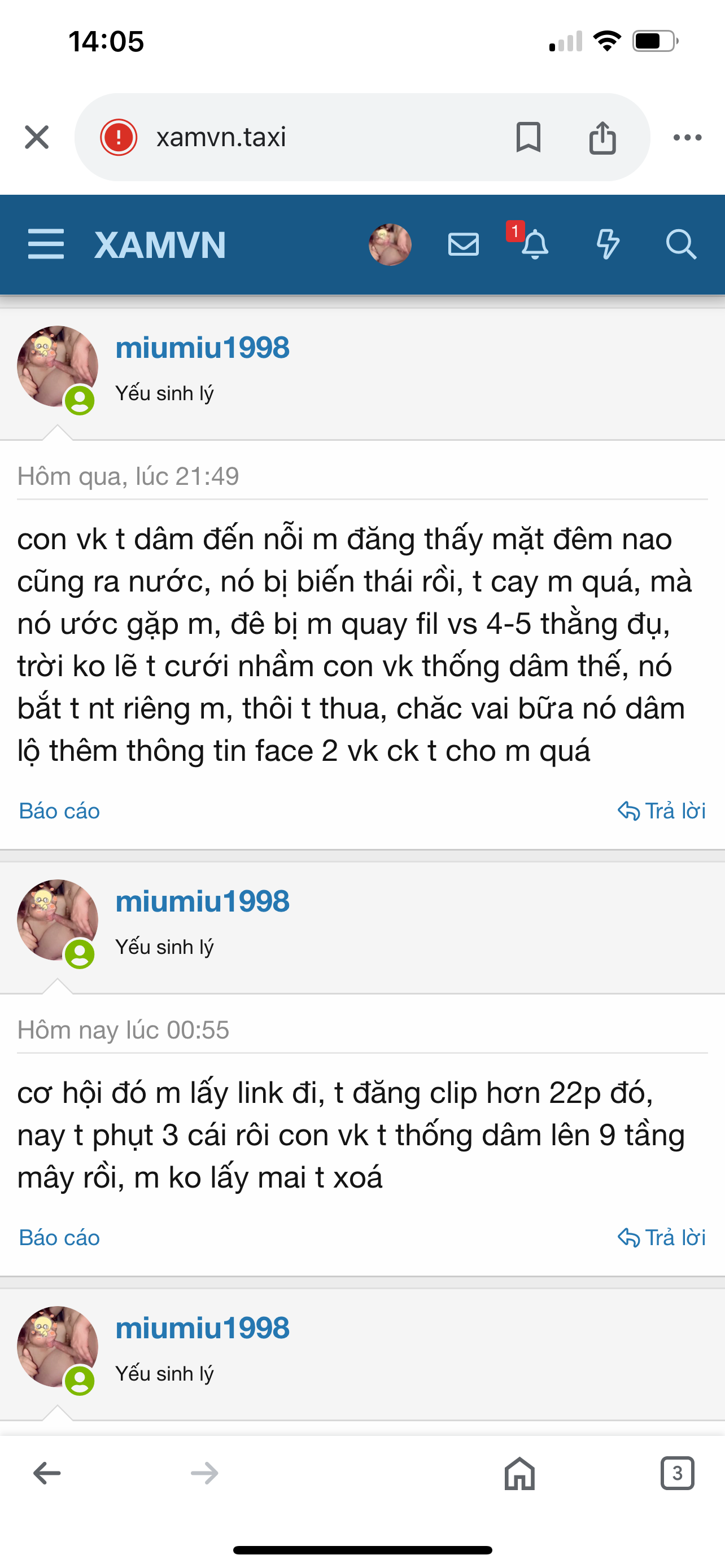Open the browser home button
This screenshot has height=1568, width=725.
coord(520,1473)
